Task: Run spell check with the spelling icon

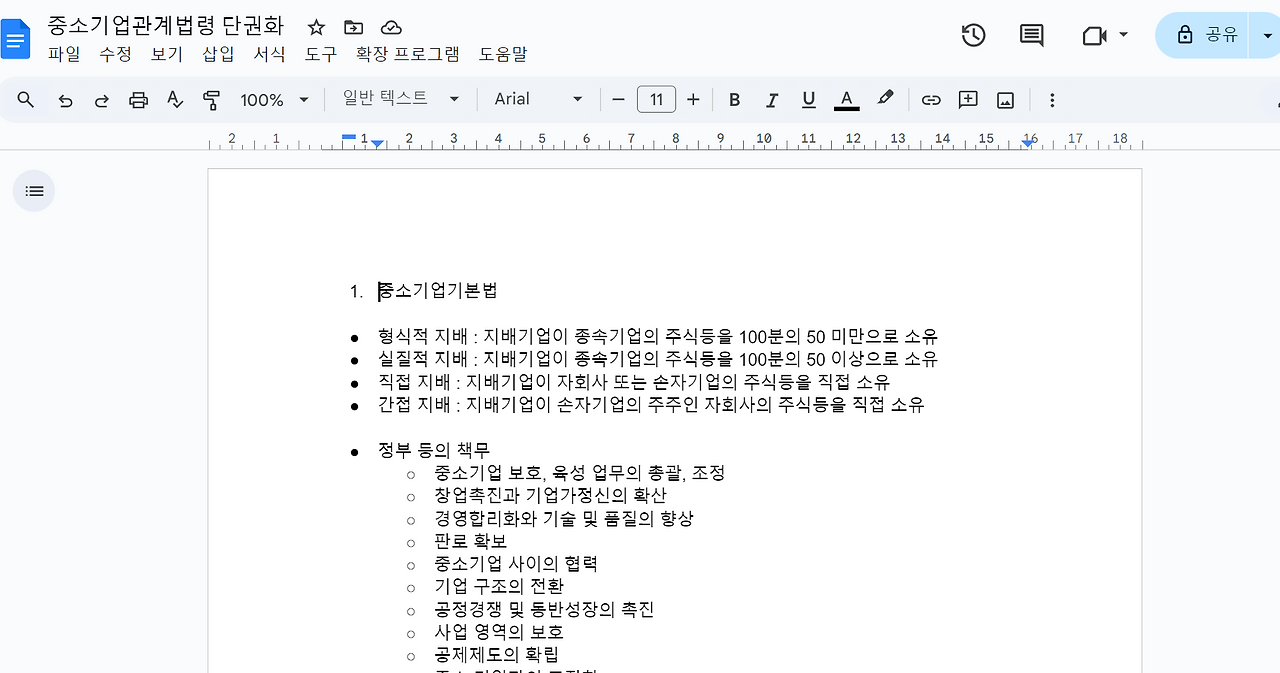Action: point(175,99)
